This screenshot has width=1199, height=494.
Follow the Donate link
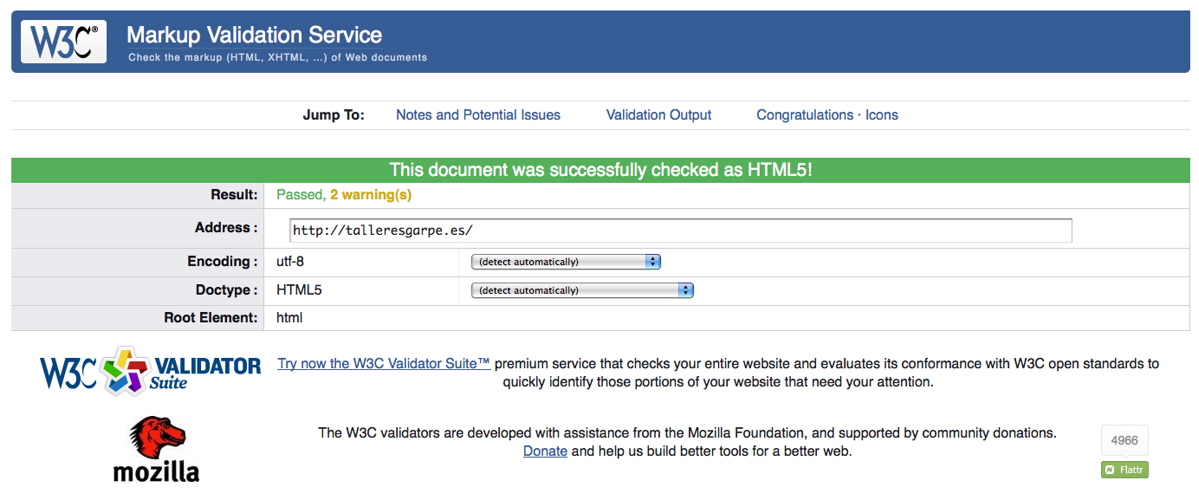click(x=545, y=451)
